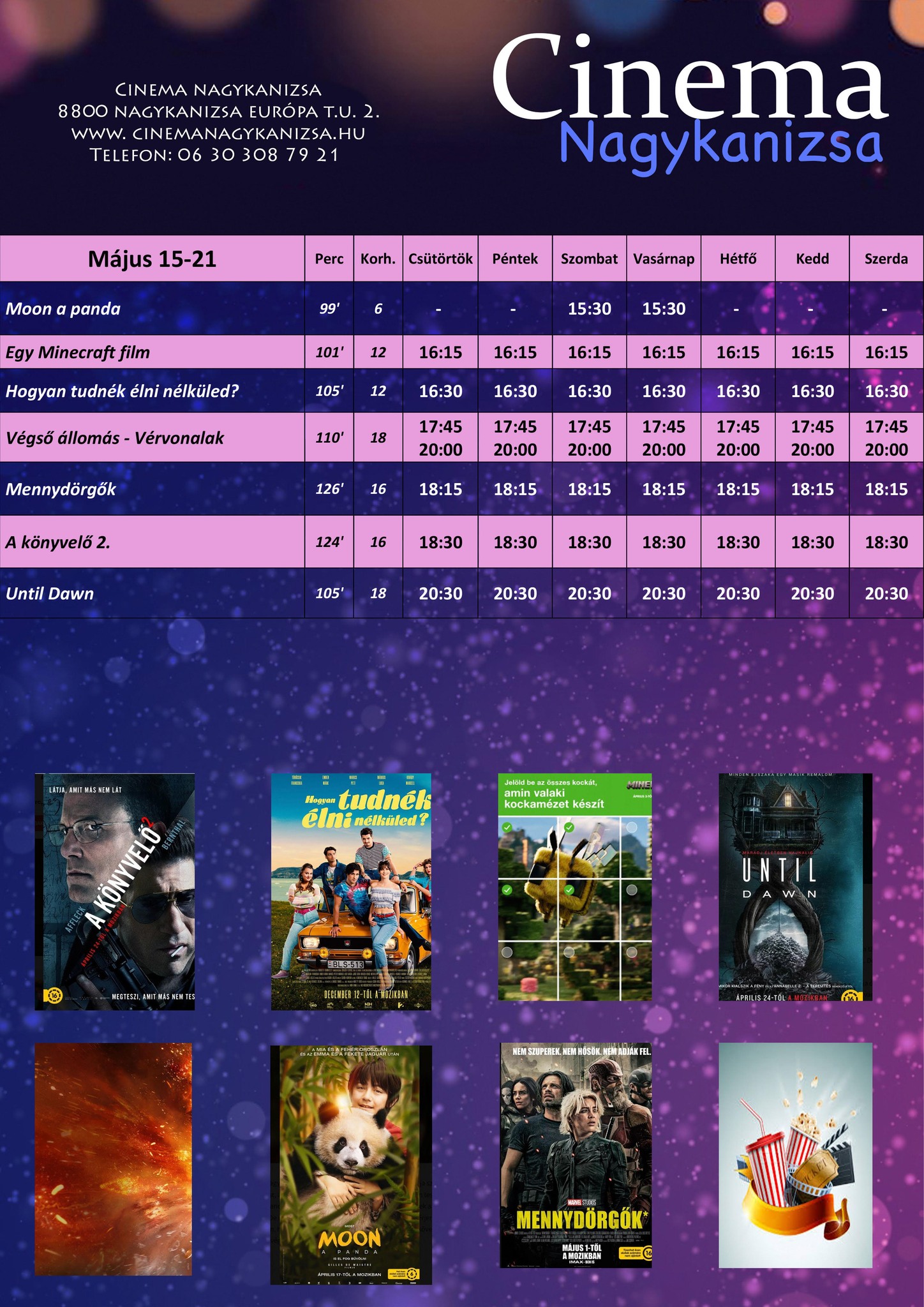
Task: Click the Mennydörgők title in the table
Action: pos(61,489)
